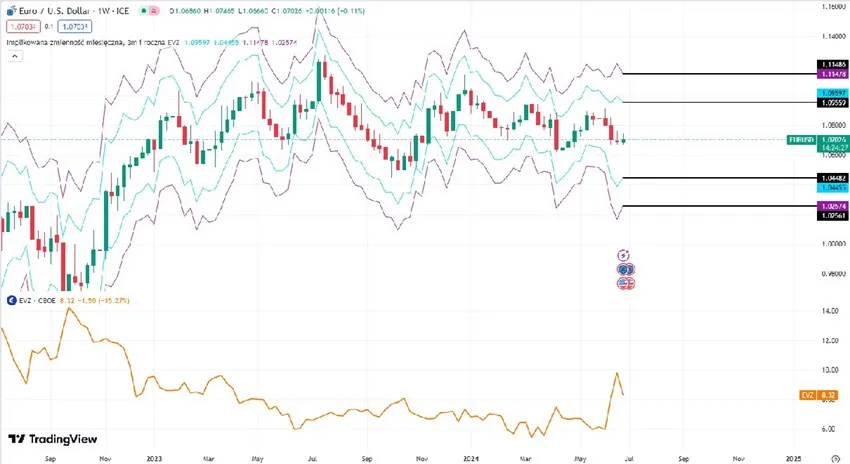Click the cyan 1.09597 price axis label
Screen dimensions: 850x464
tap(833, 93)
